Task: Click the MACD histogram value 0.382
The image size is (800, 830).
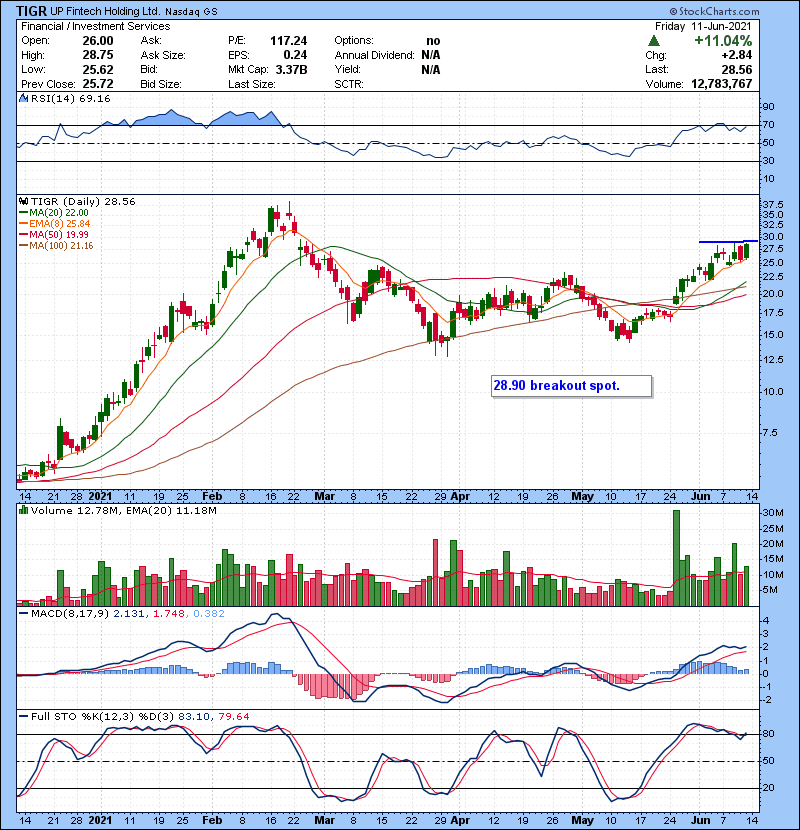Action: click(x=209, y=614)
